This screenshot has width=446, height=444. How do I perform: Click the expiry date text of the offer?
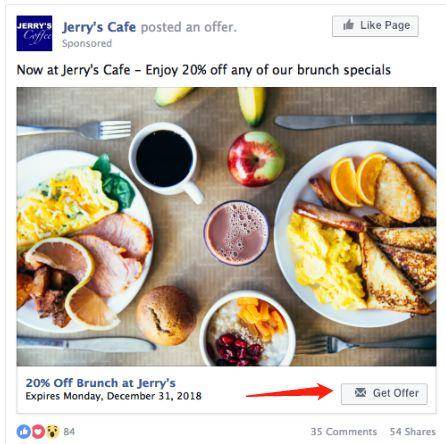pyautogui.click(x=113, y=396)
